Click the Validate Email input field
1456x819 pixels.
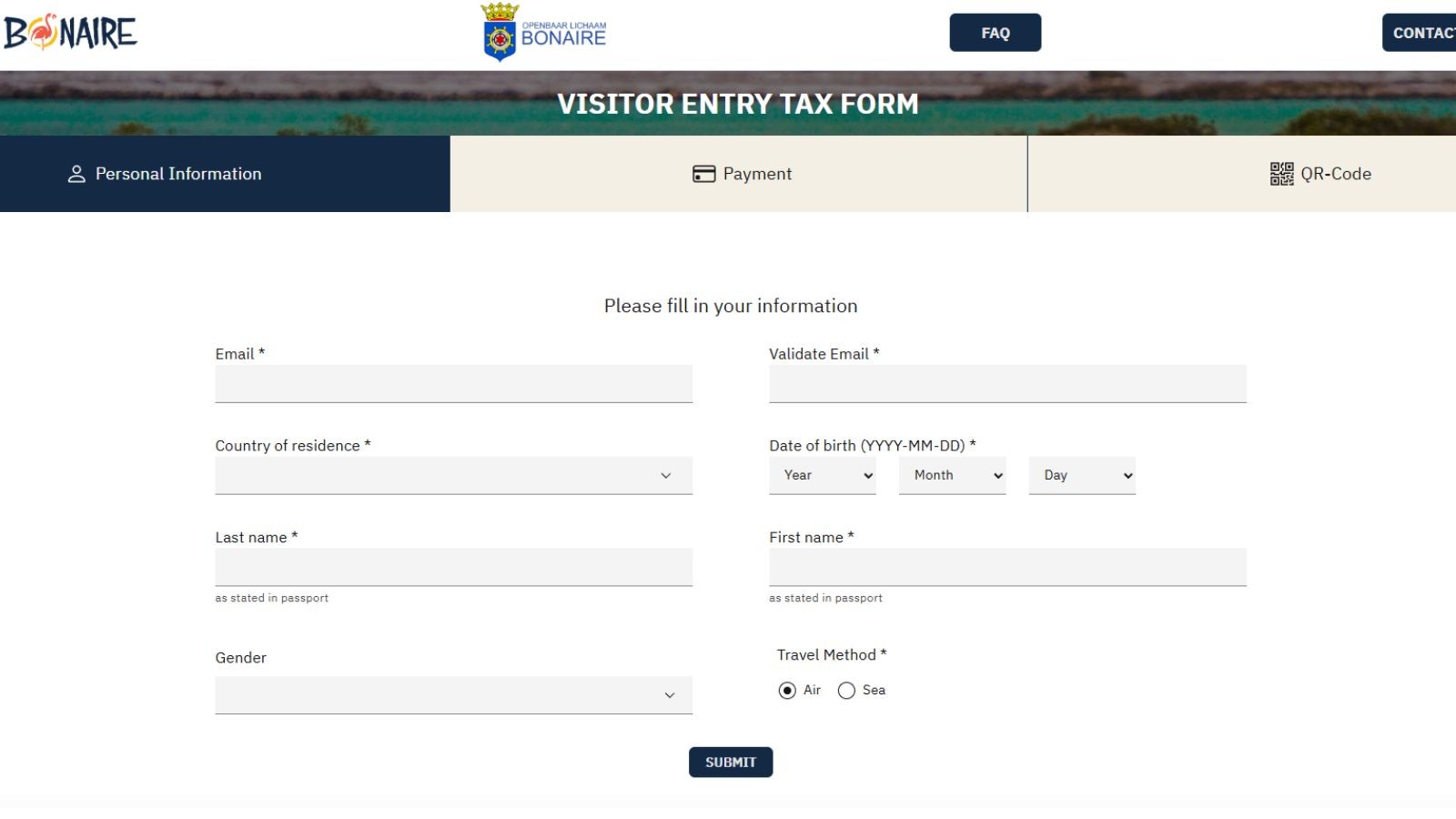pos(1007,383)
